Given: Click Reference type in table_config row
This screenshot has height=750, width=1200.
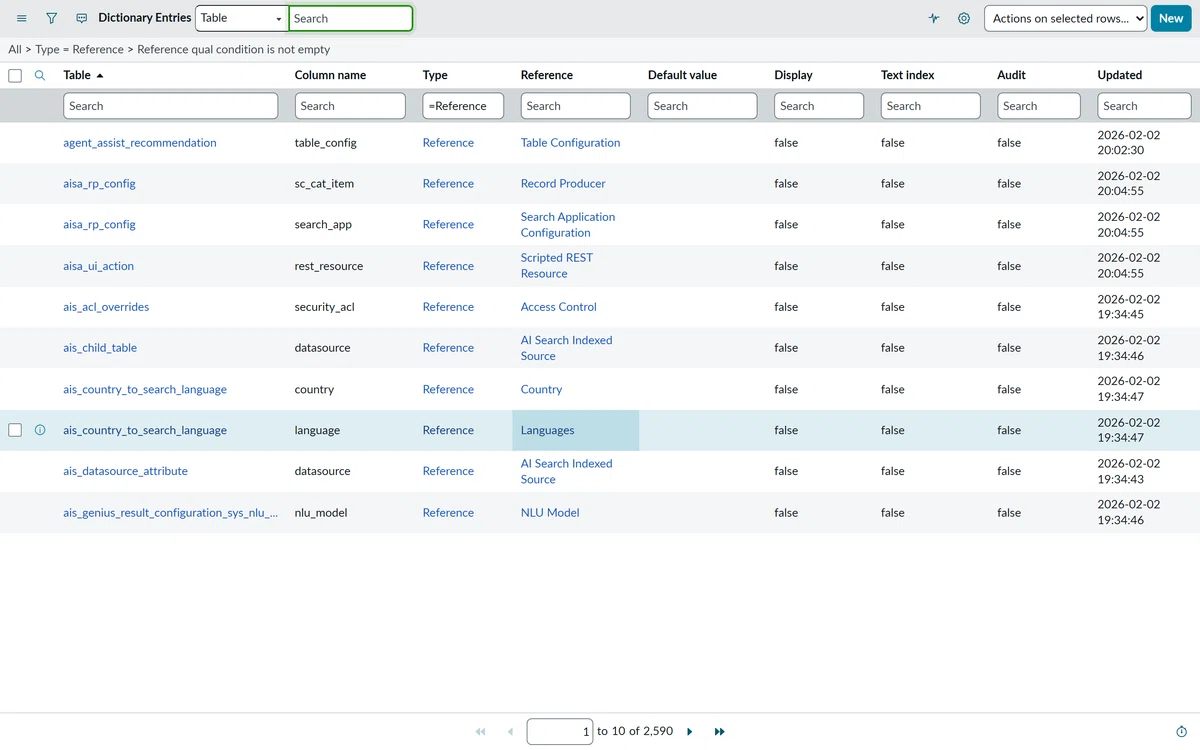Looking at the screenshot, I should [448, 143].
